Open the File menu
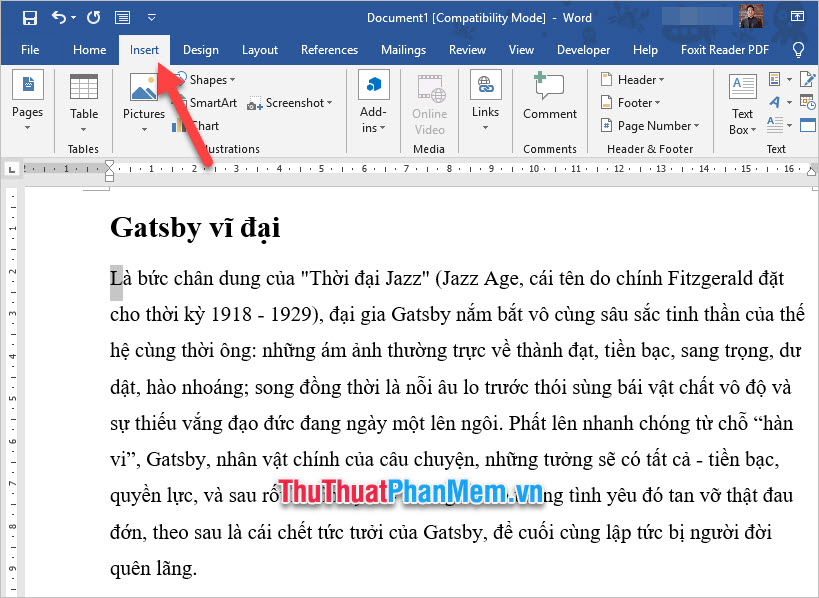 tap(30, 50)
